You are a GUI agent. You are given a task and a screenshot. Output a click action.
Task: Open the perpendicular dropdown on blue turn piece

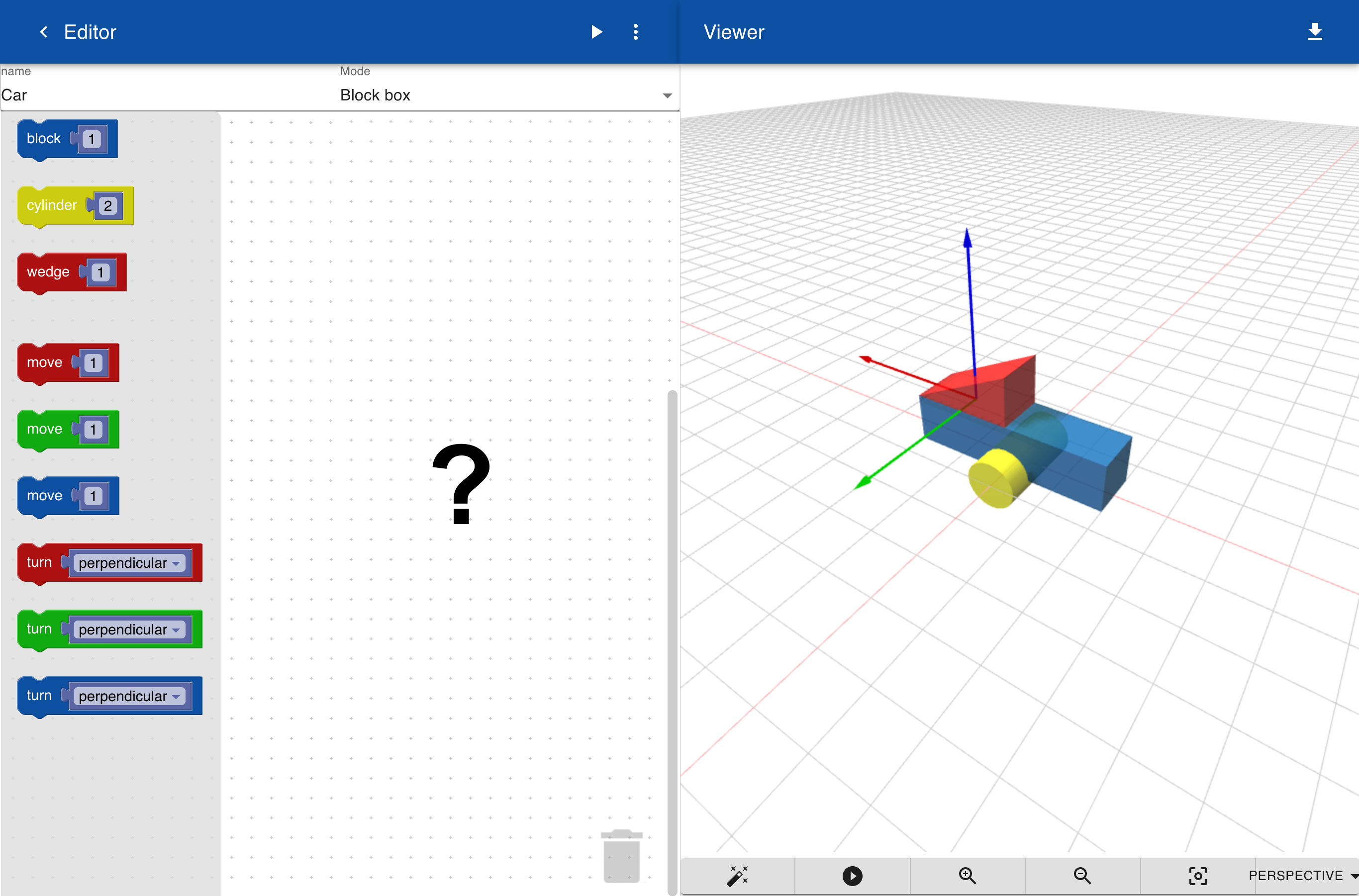tap(129, 696)
